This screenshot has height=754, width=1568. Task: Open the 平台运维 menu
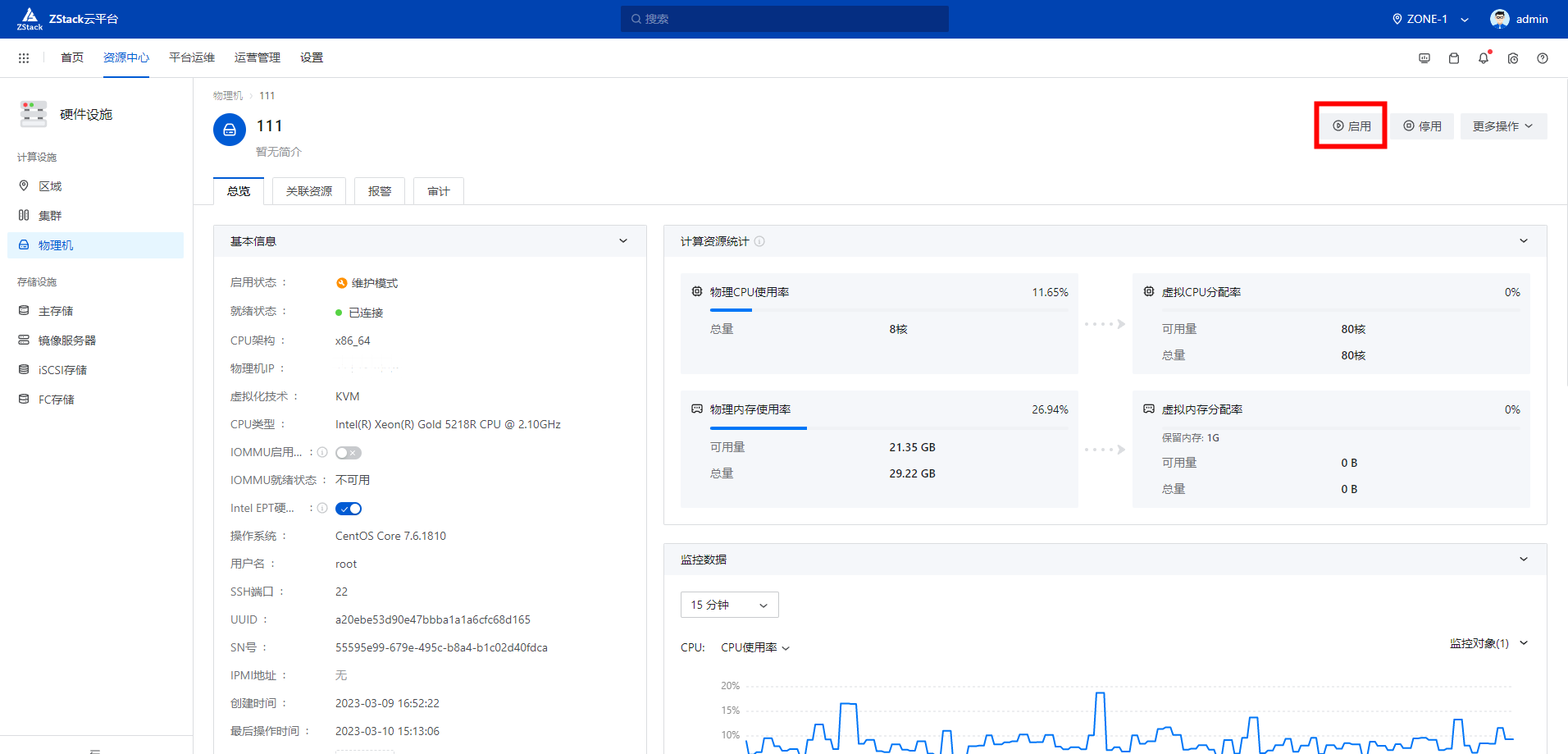point(192,57)
